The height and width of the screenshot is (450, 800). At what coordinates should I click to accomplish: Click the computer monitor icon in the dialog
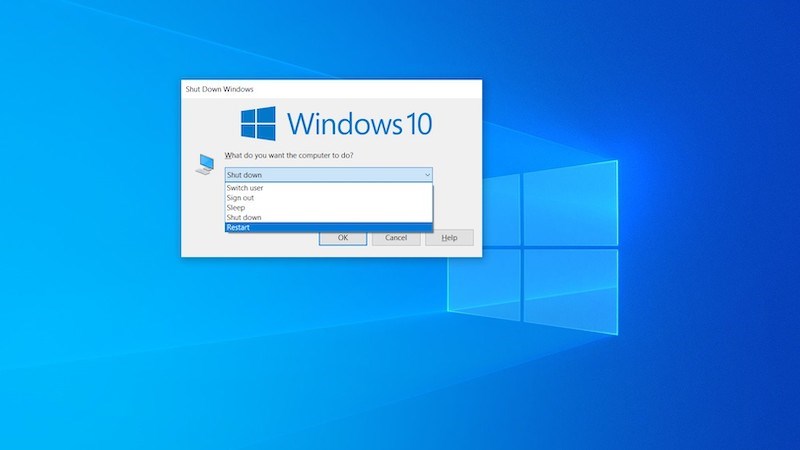point(204,164)
